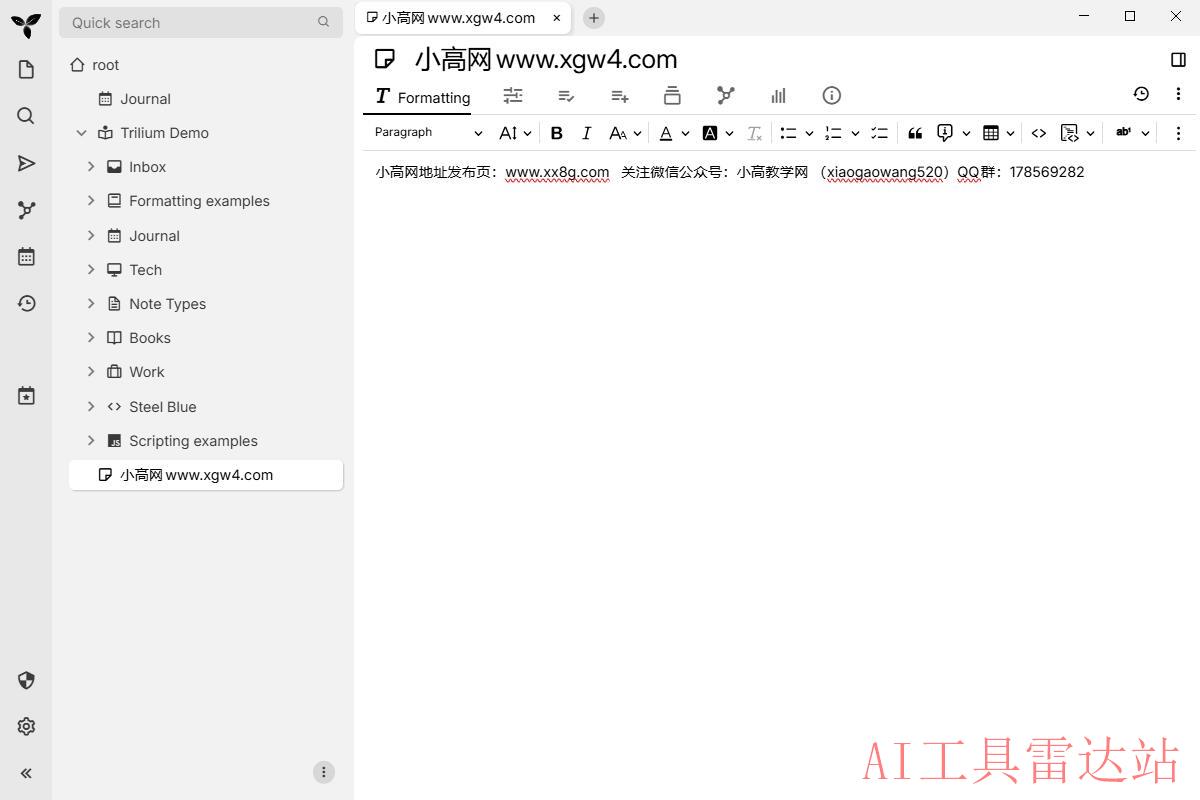
Task: Insert a to-do checklist
Action: tap(879, 133)
